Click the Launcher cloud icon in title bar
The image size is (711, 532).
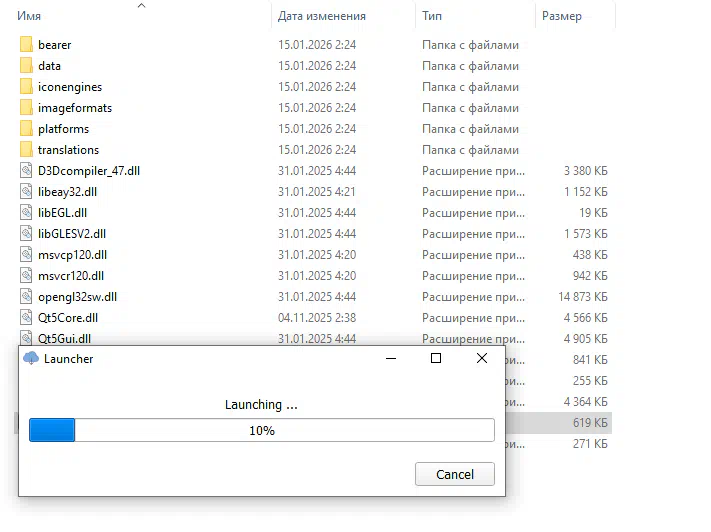pyautogui.click(x=31, y=358)
